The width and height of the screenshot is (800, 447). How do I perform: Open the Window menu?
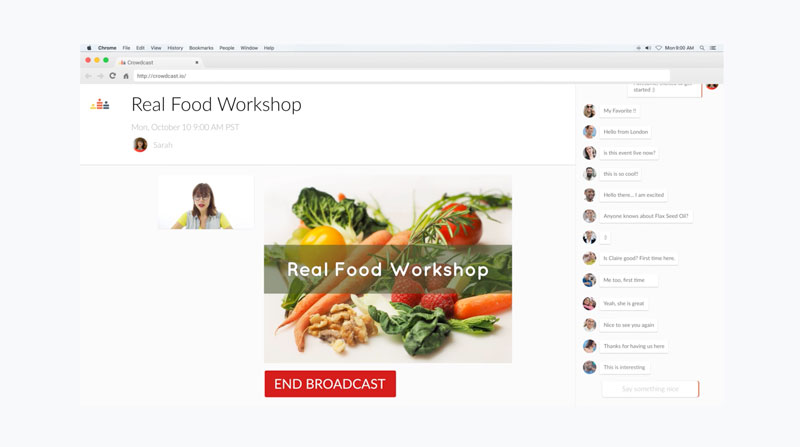coord(249,48)
